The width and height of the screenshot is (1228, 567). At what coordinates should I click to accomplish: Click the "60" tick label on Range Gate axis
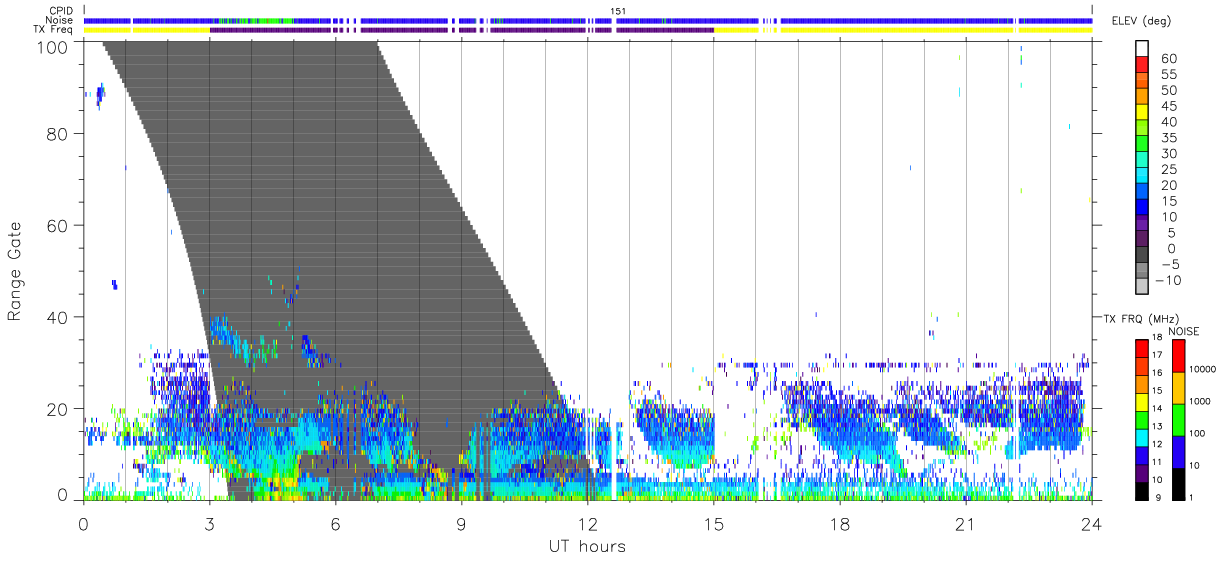[57, 225]
